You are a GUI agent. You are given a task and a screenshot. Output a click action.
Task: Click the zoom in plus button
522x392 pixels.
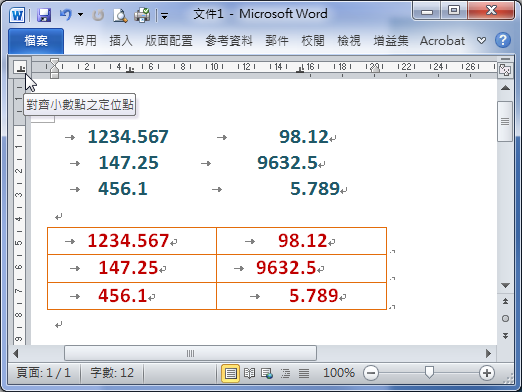coord(487,373)
